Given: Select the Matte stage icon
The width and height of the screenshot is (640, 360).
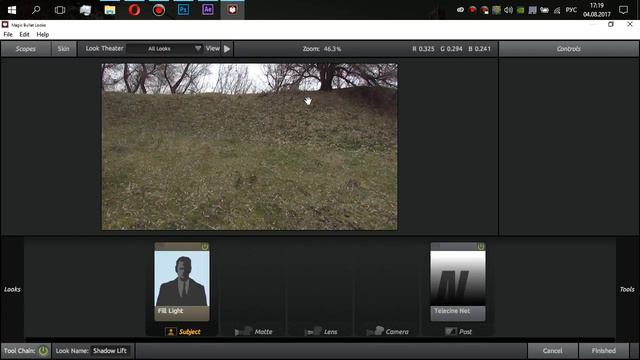Looking at the screenshot, I should coord(243,331).
